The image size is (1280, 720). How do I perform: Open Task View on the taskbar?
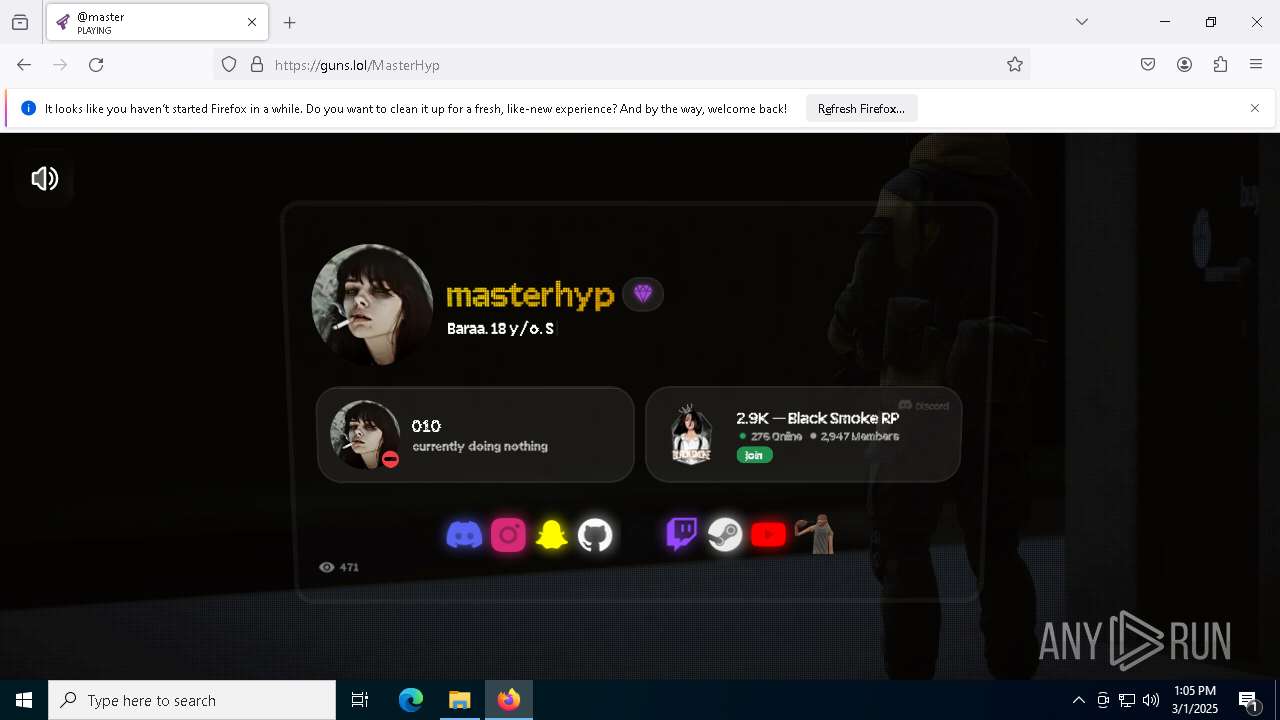(x=360, y=700)
